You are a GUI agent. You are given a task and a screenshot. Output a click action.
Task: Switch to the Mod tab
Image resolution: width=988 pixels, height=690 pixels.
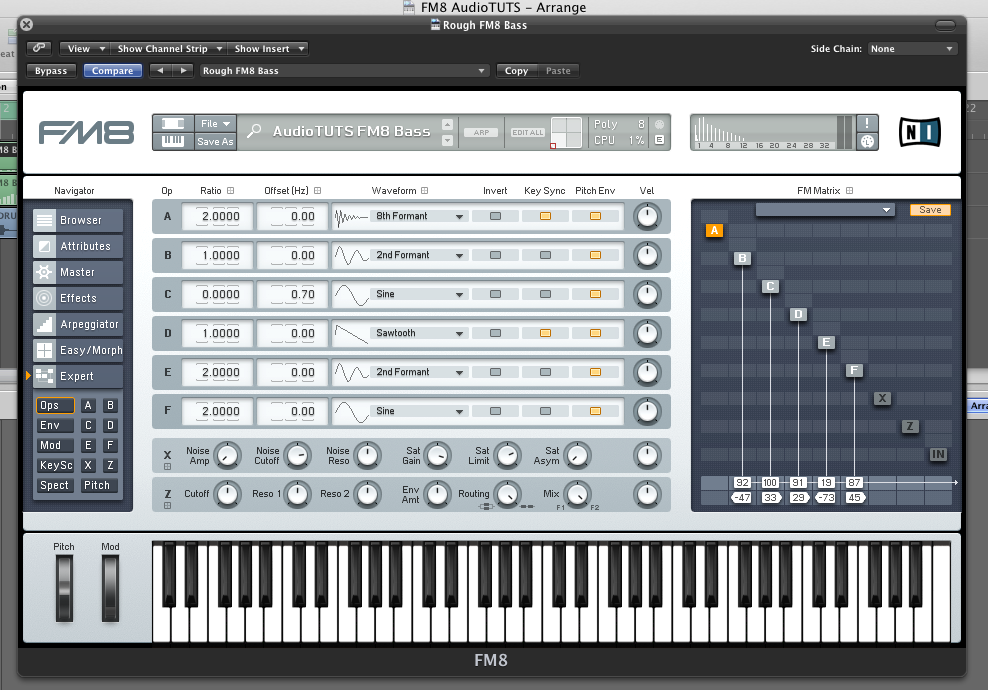tap(55, 446)
